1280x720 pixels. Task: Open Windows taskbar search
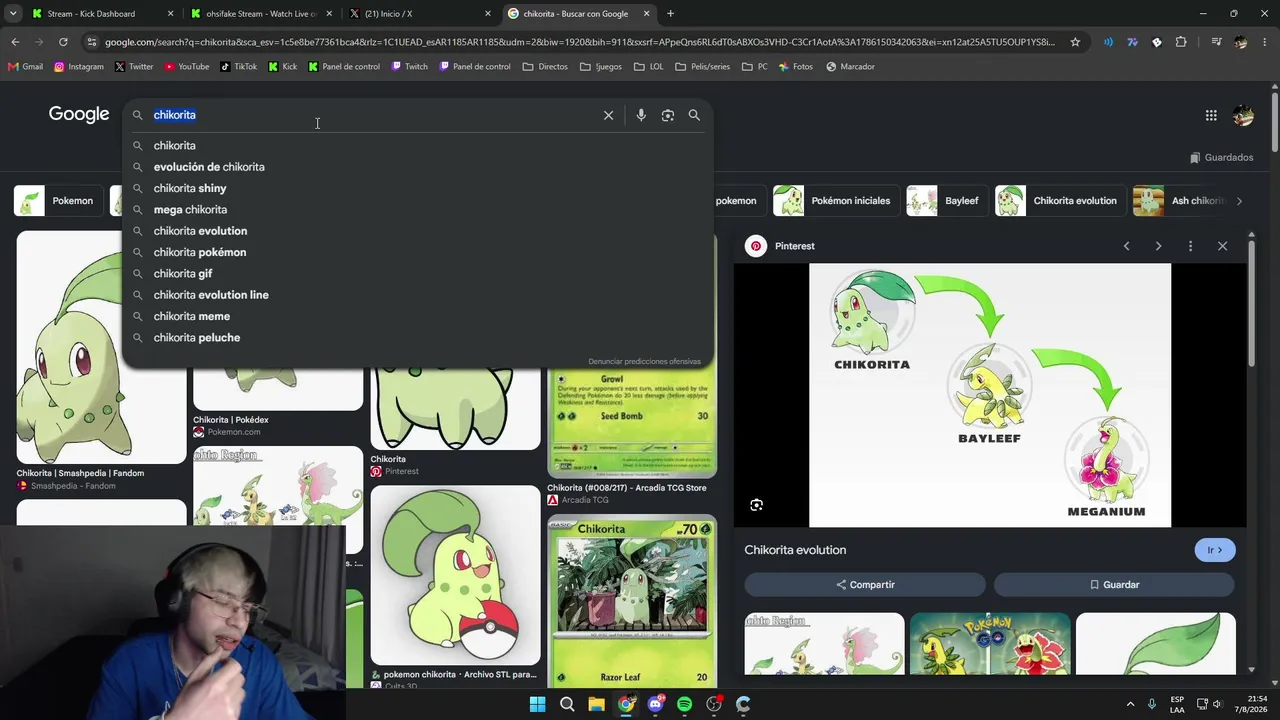[x=567, y=704]
